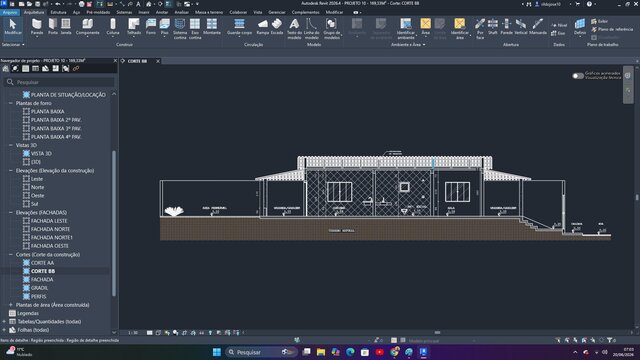Select the Shaft opening tool

click(x=493, y=27)
